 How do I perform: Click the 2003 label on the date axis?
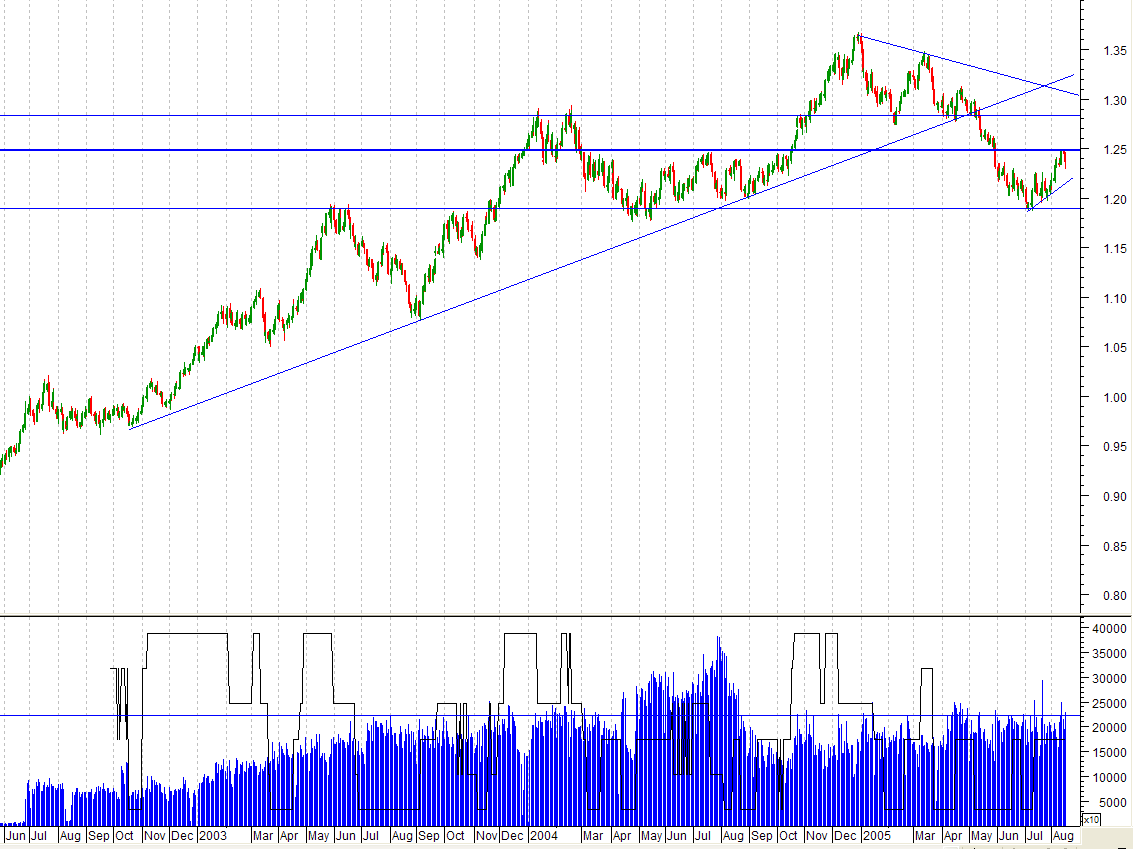coord(213,835)
